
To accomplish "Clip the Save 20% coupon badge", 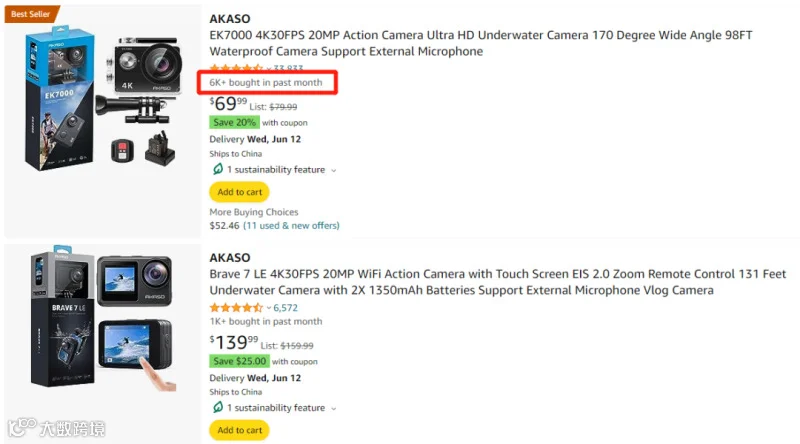I will point(234,122).
